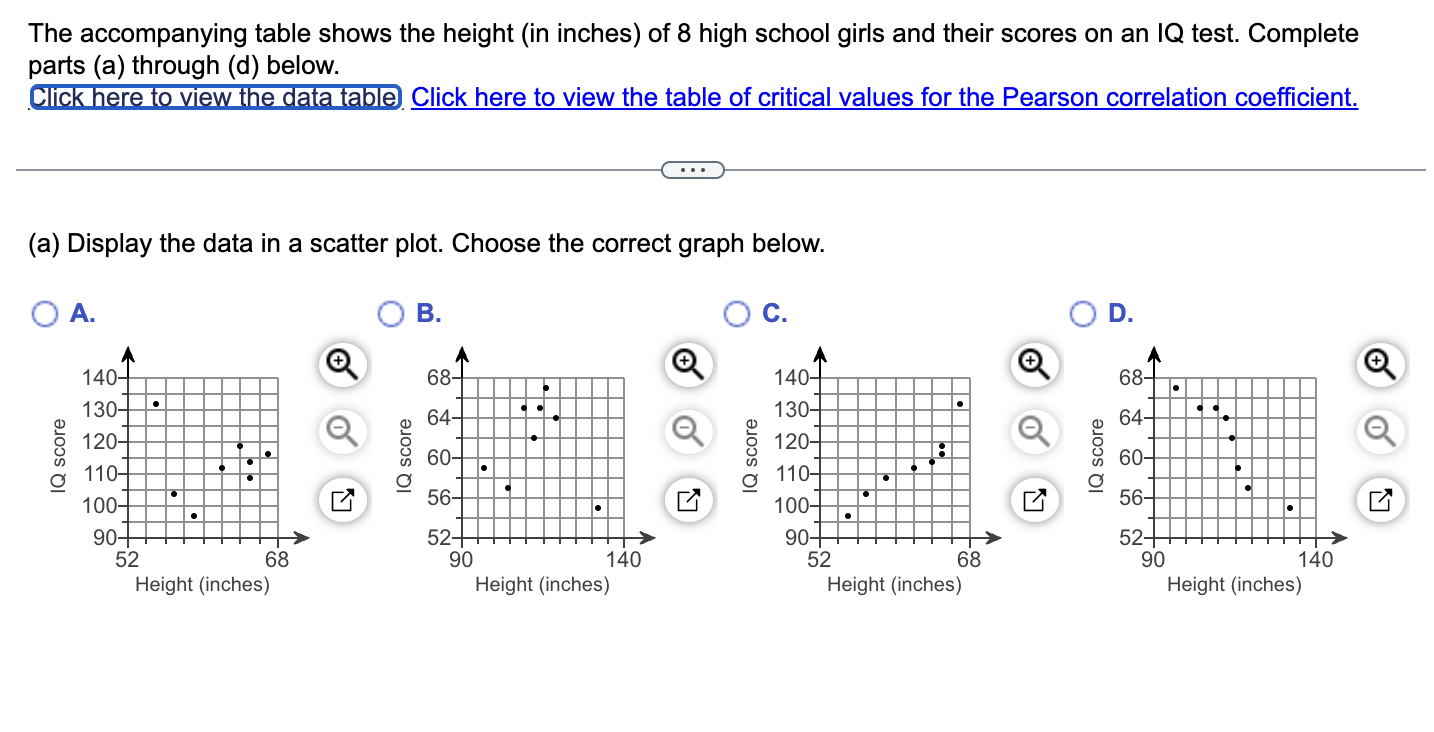Click the zoom-out magnifier beside graph C

click(1033, 433)
